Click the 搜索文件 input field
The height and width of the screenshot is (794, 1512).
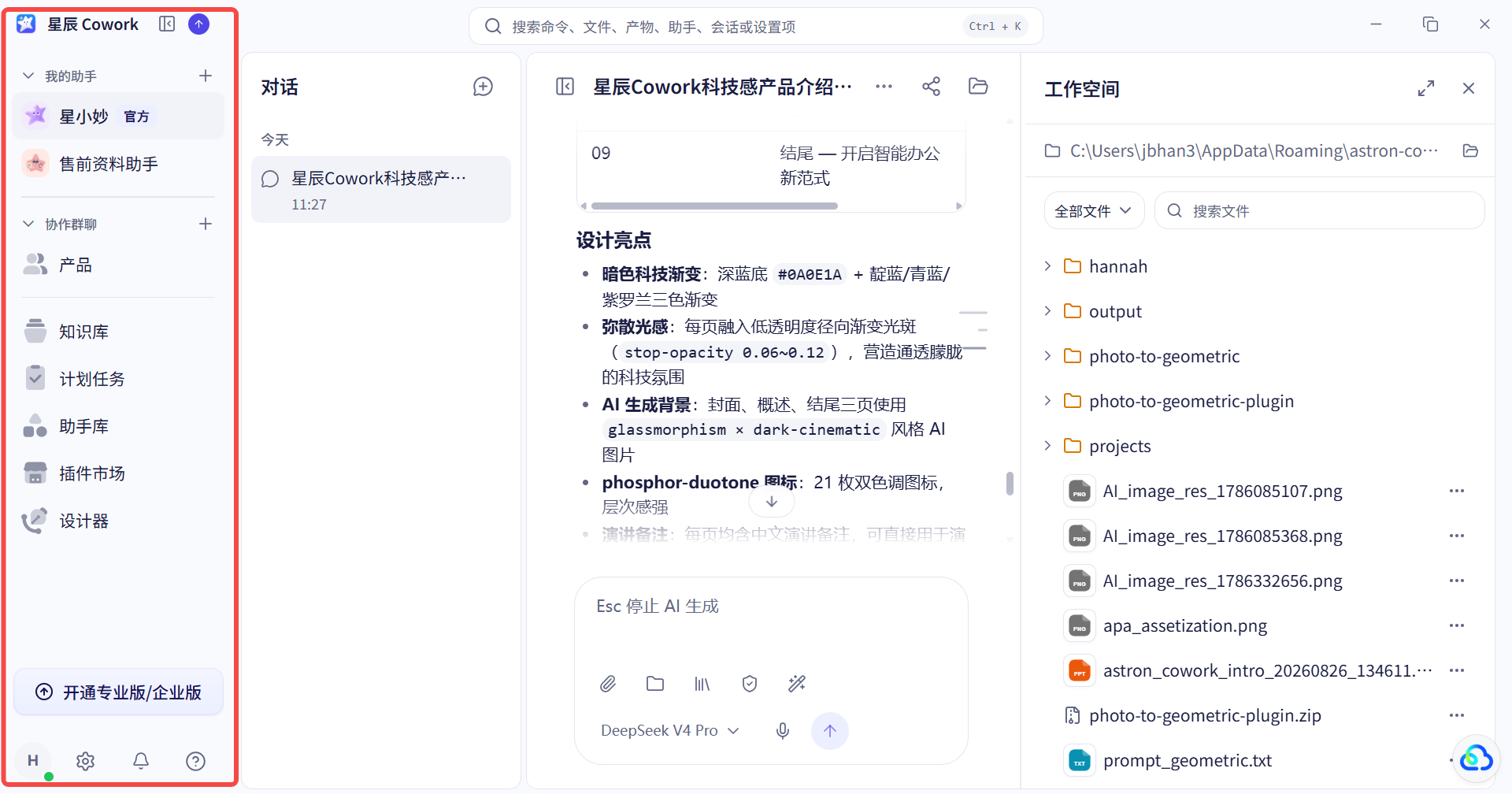[x=1320, y=211]
